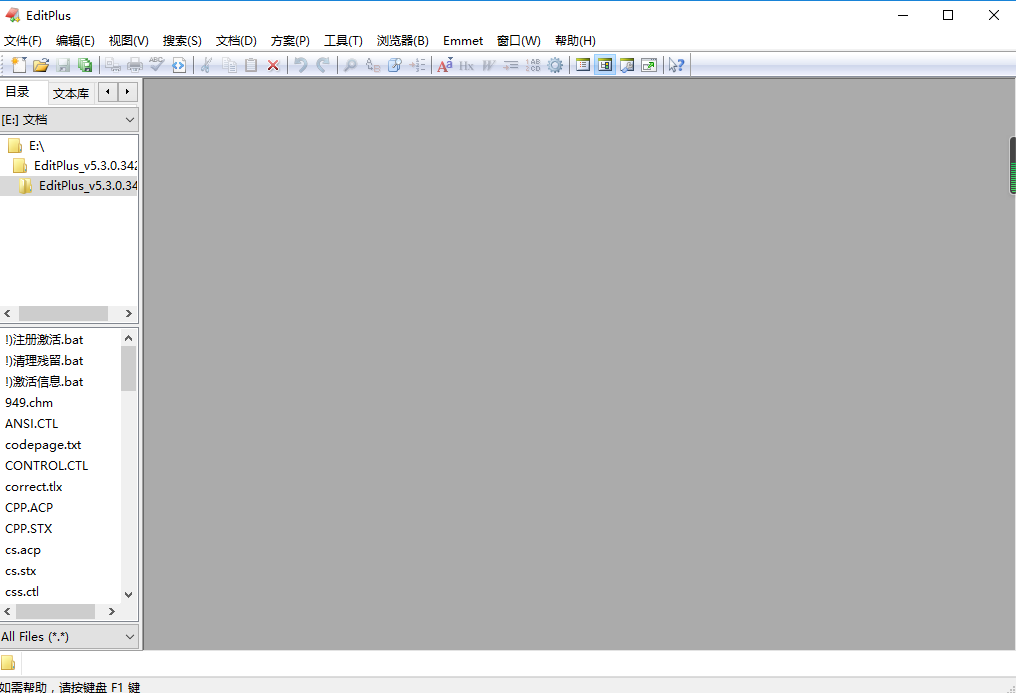The height and width of the screenshot is (693, 1016).
Task: Activate the context help arrow tool
Action: [677, 65]
